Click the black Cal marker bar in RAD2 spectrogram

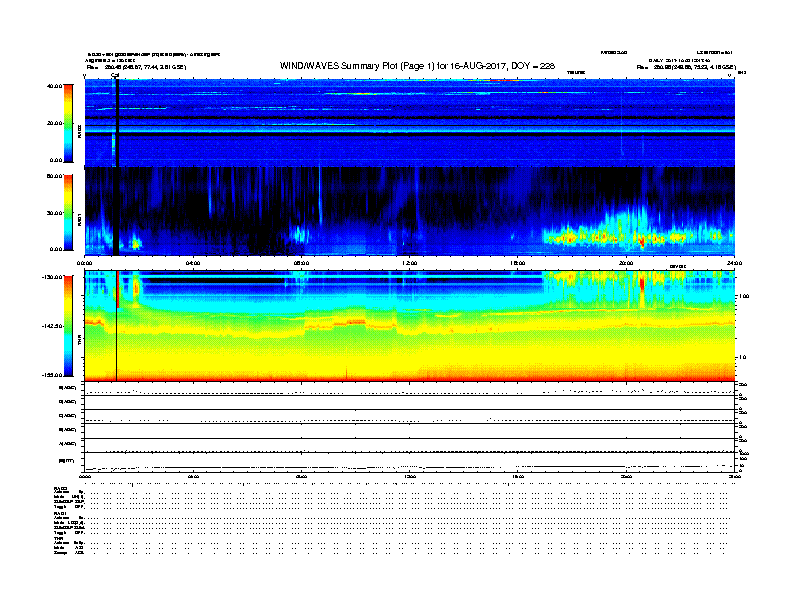(x=117, y=123)
